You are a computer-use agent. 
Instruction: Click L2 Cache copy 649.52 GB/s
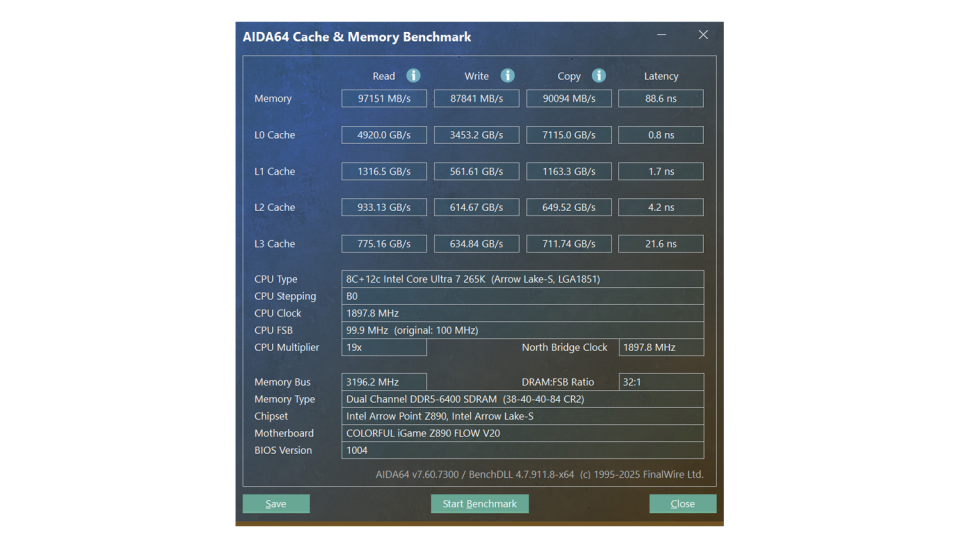[x=569, y=208]
